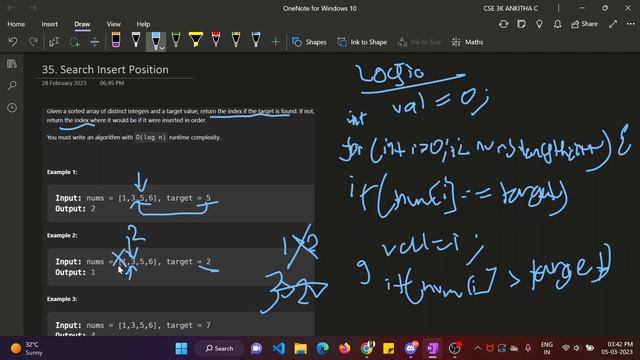Open the Maths assistant
Image resolution: width=640 pixels, height=360 pixels.
(467, 42)
